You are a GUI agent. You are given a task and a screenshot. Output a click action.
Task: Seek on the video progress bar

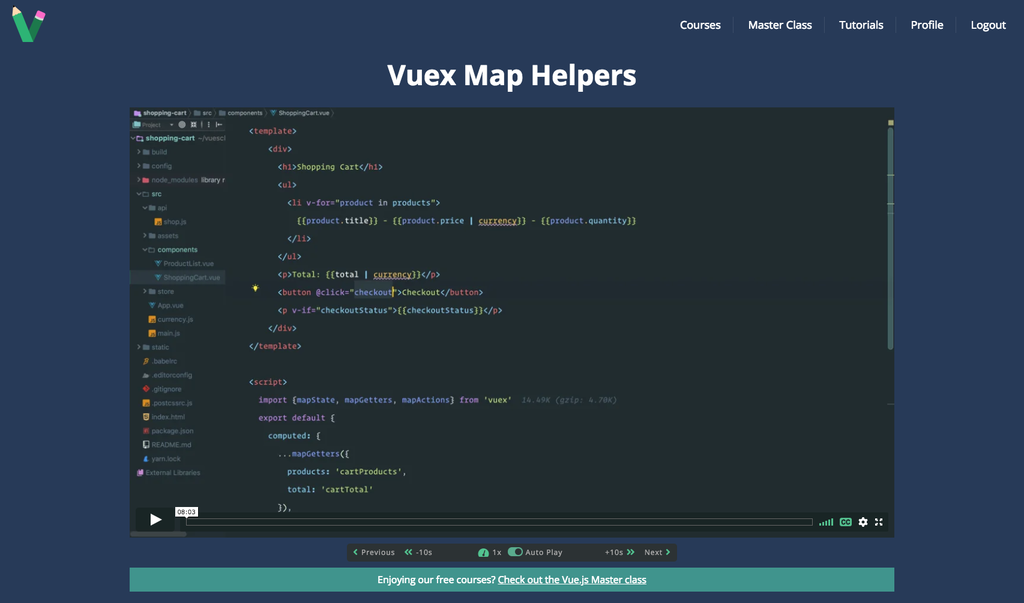(x=499, y=521)
